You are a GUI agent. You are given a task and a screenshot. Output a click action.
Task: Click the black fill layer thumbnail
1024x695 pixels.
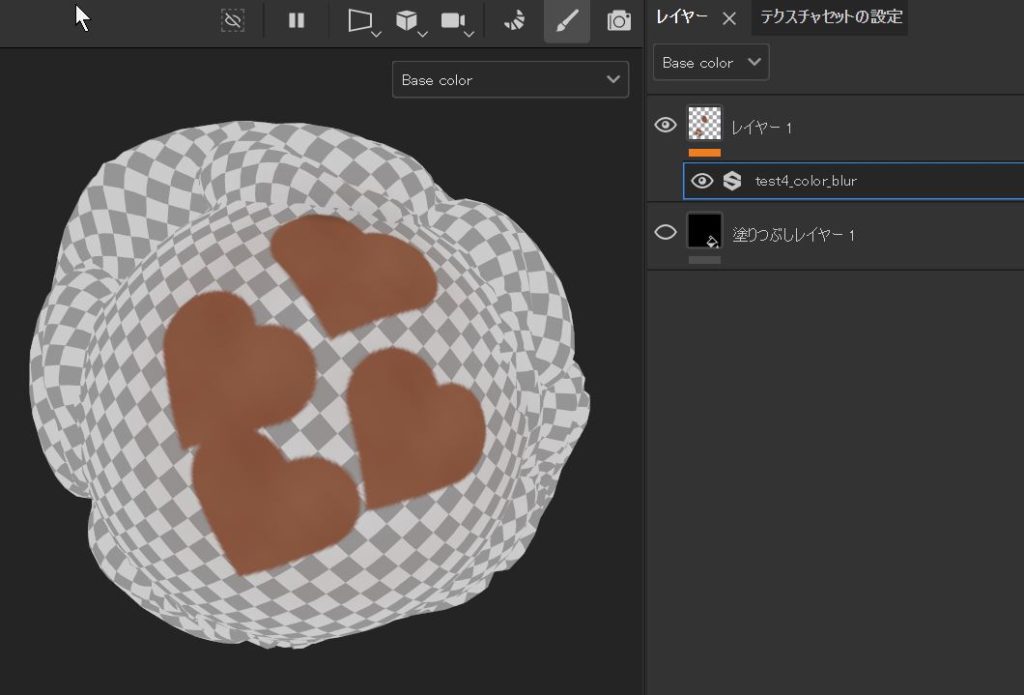[705, 231]
